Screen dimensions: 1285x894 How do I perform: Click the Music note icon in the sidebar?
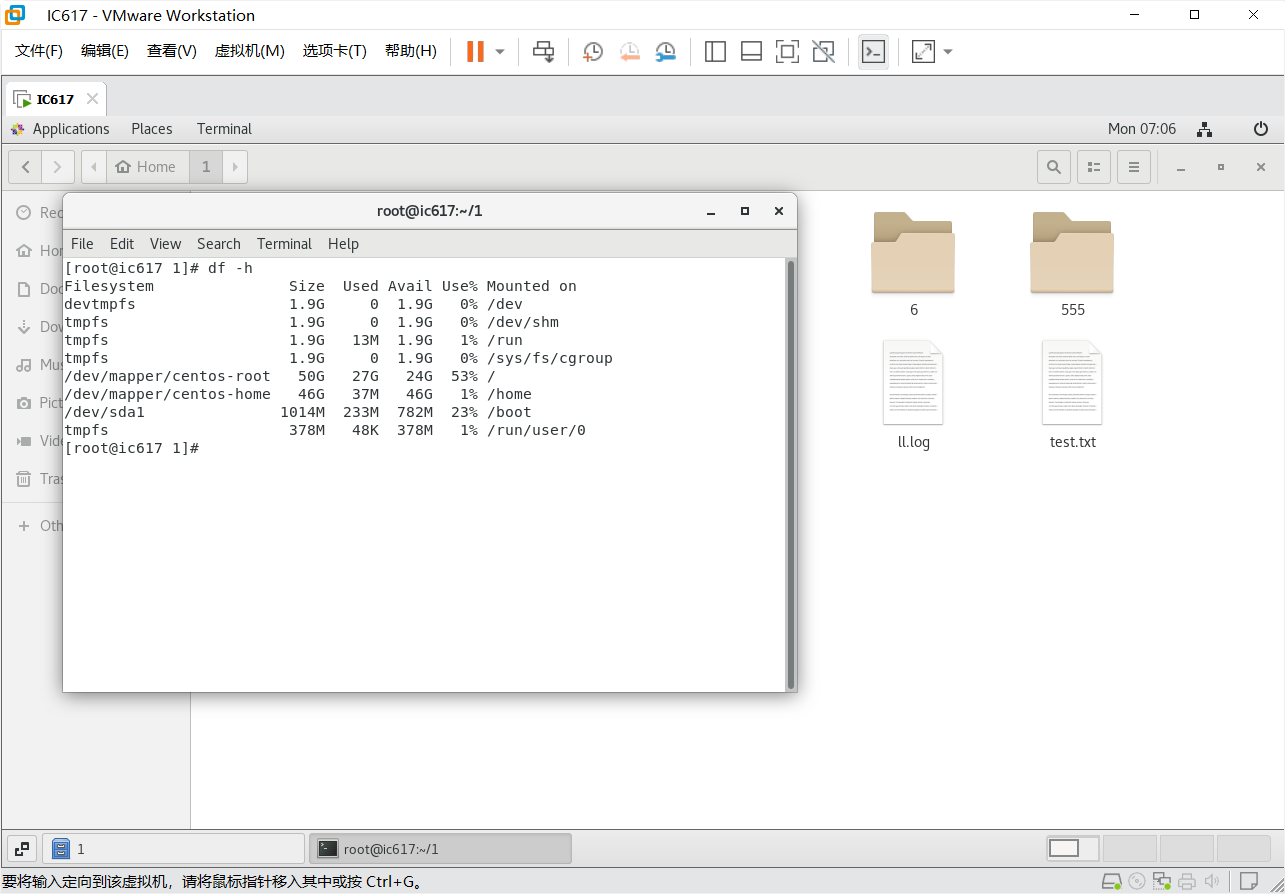click(24, 365)
